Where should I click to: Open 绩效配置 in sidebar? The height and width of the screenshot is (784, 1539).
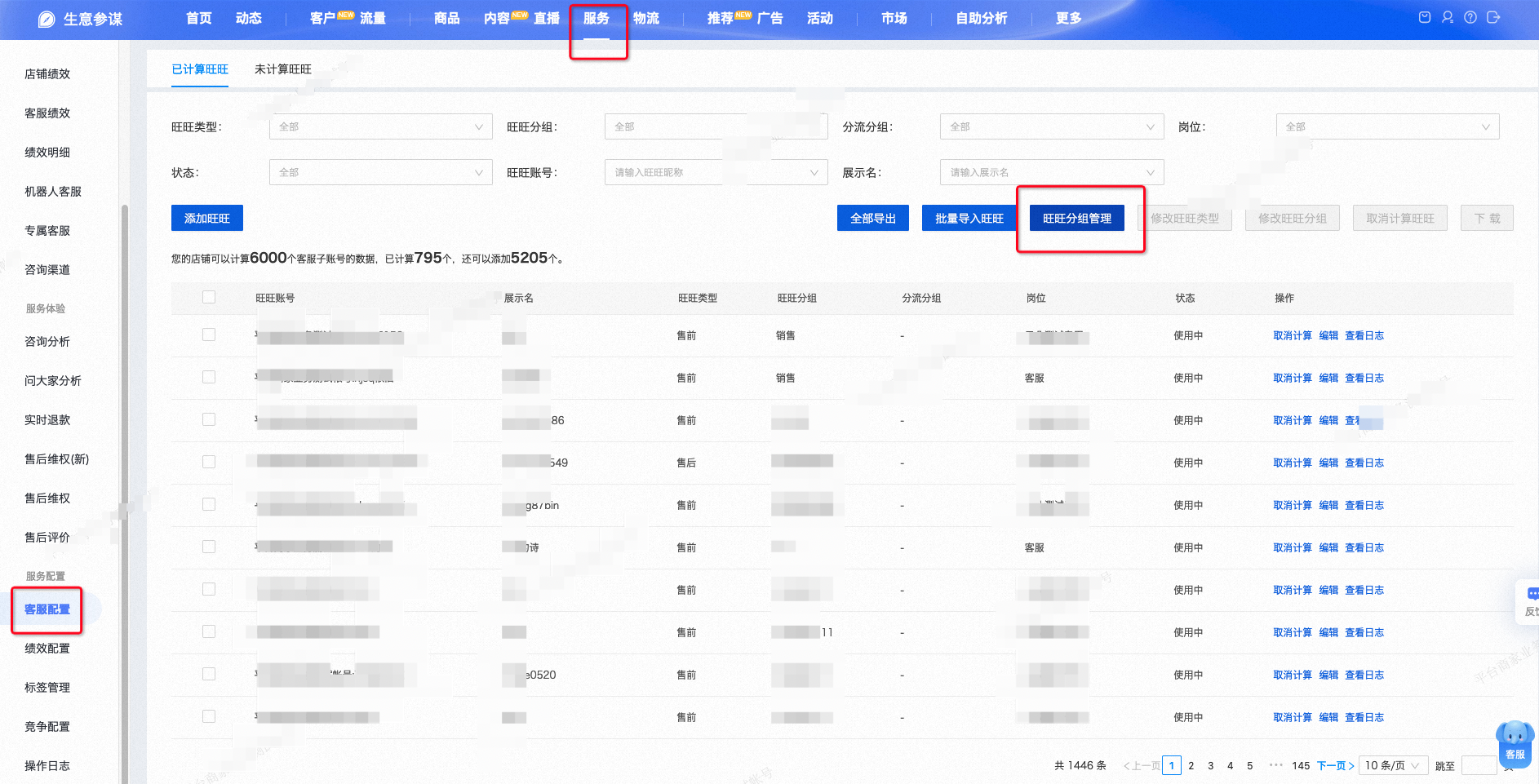[47, 649]
